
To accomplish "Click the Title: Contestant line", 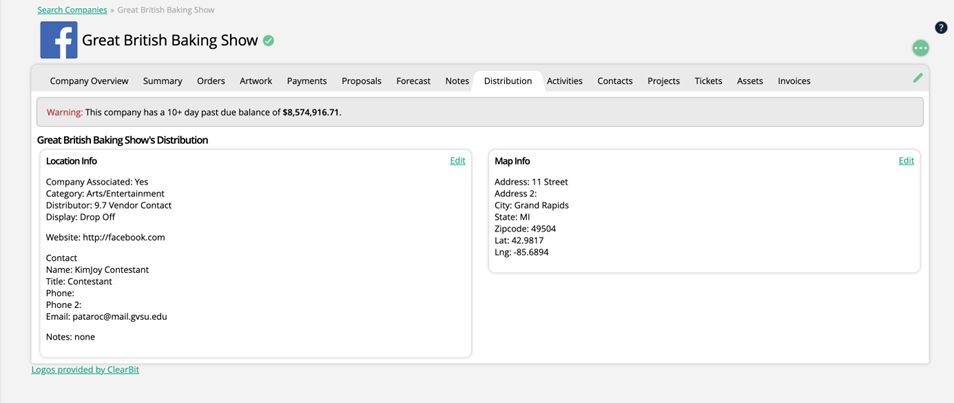I will point(79,282).
